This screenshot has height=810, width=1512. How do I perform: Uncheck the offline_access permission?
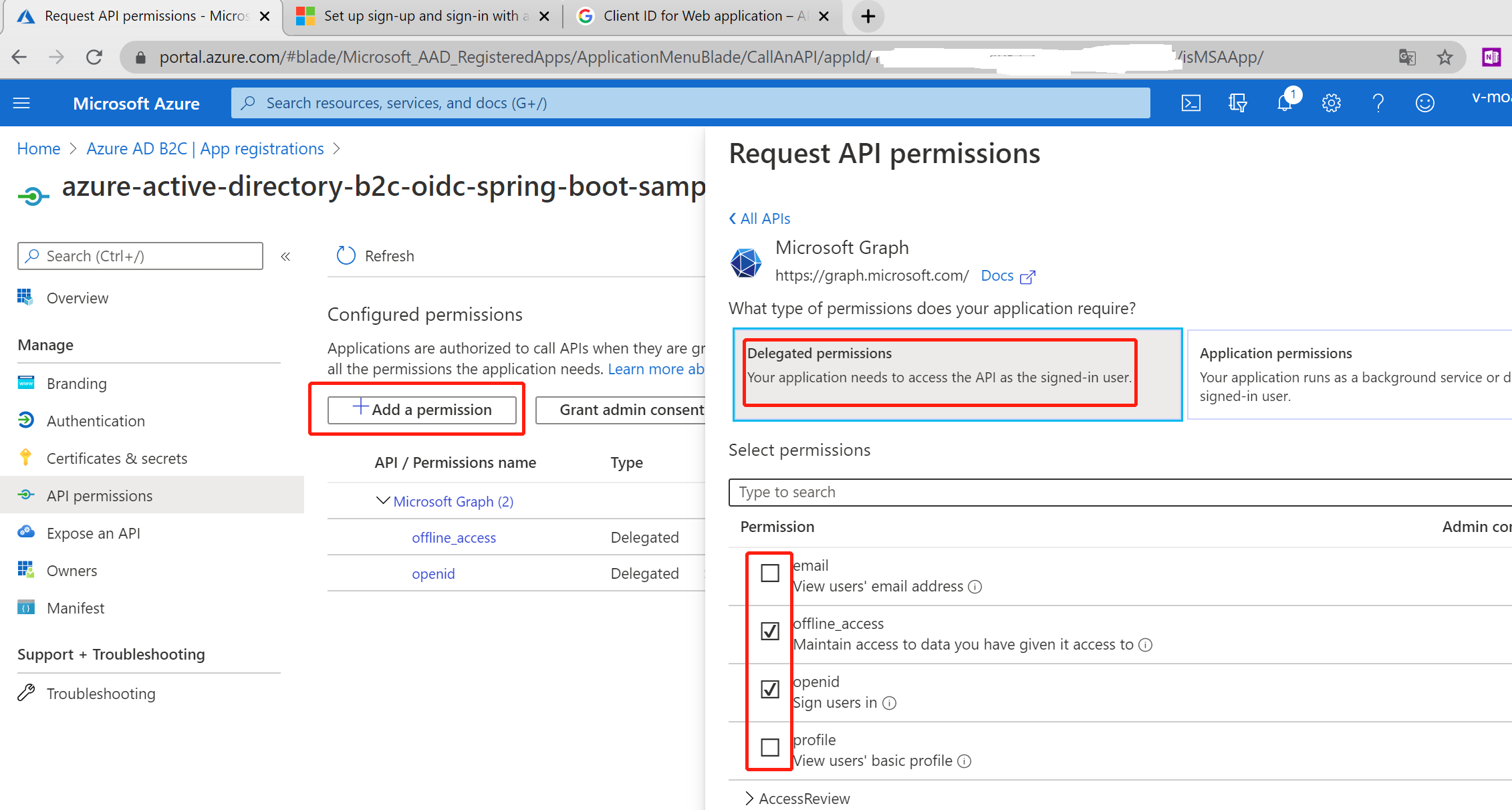pos(770,631)
